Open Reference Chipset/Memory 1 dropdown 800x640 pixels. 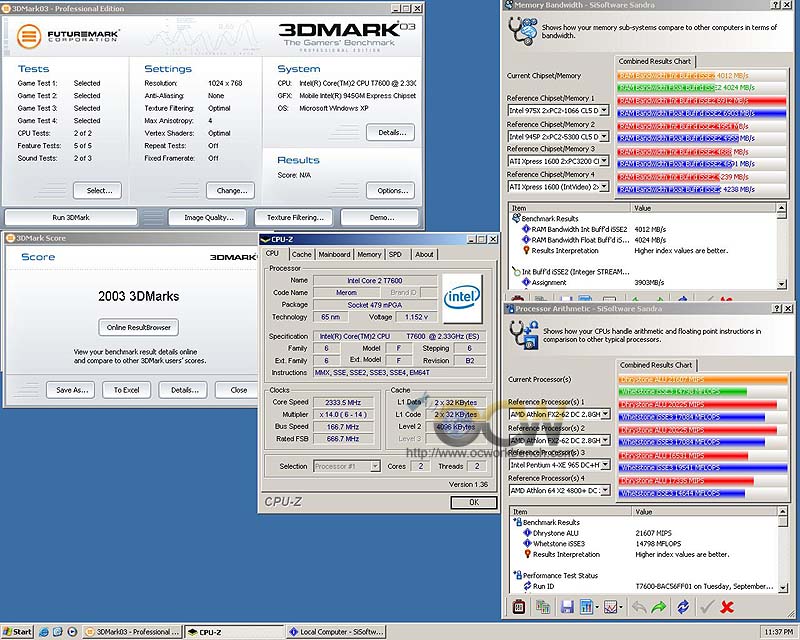(x=604, y=110)
